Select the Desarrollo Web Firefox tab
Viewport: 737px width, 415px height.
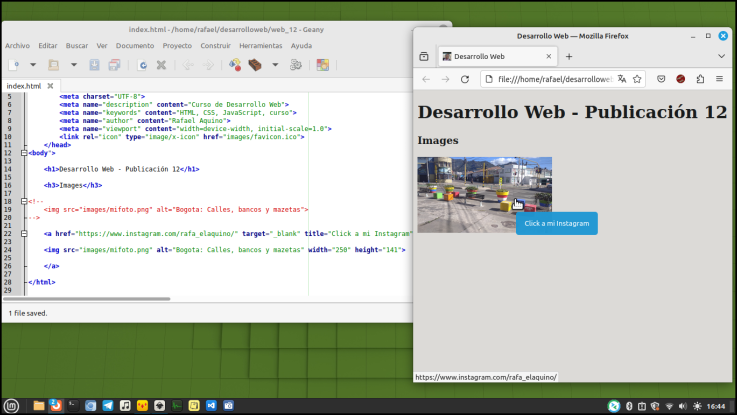tap(498, 56)
